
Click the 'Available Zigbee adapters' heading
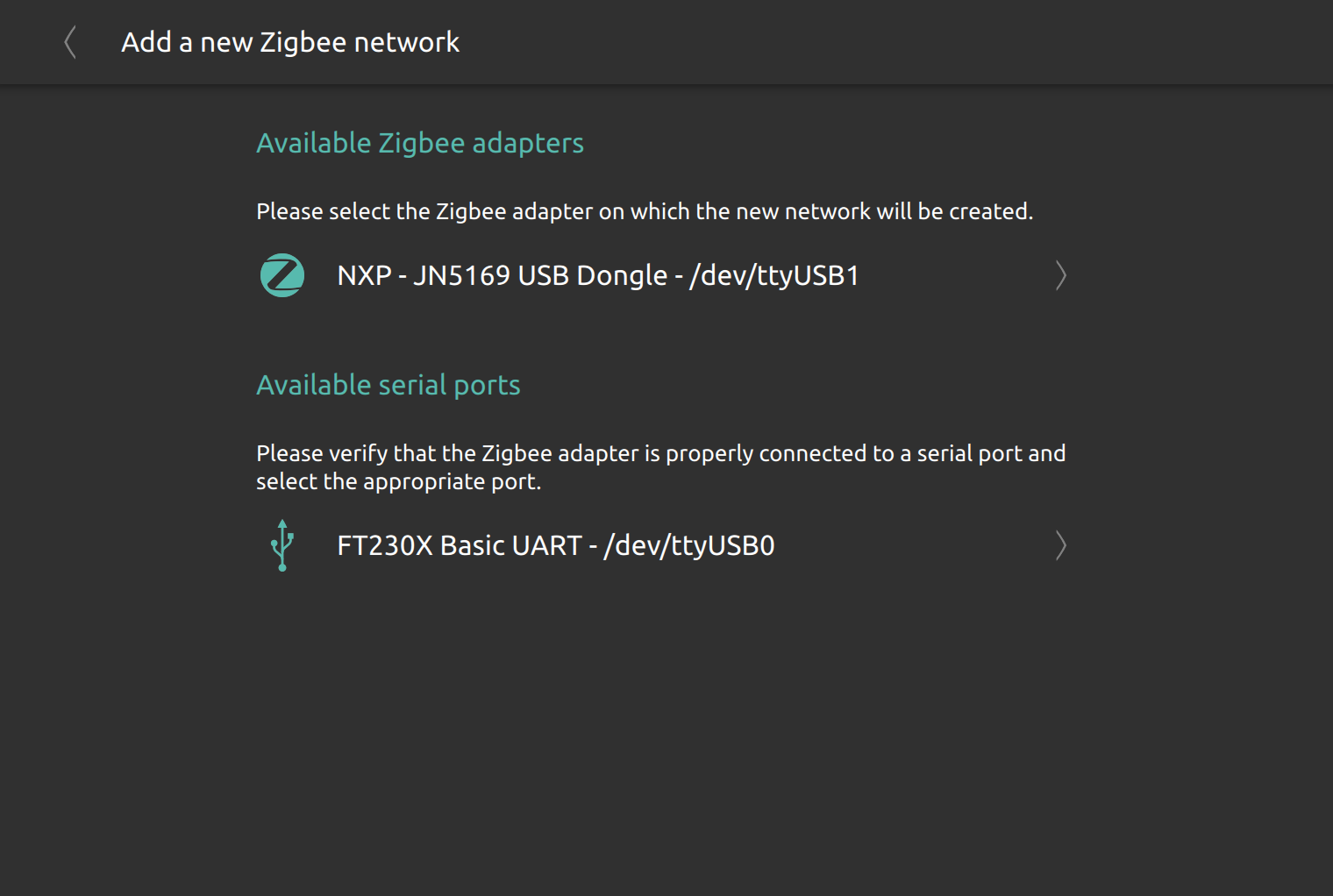click(x=420, y=143)
